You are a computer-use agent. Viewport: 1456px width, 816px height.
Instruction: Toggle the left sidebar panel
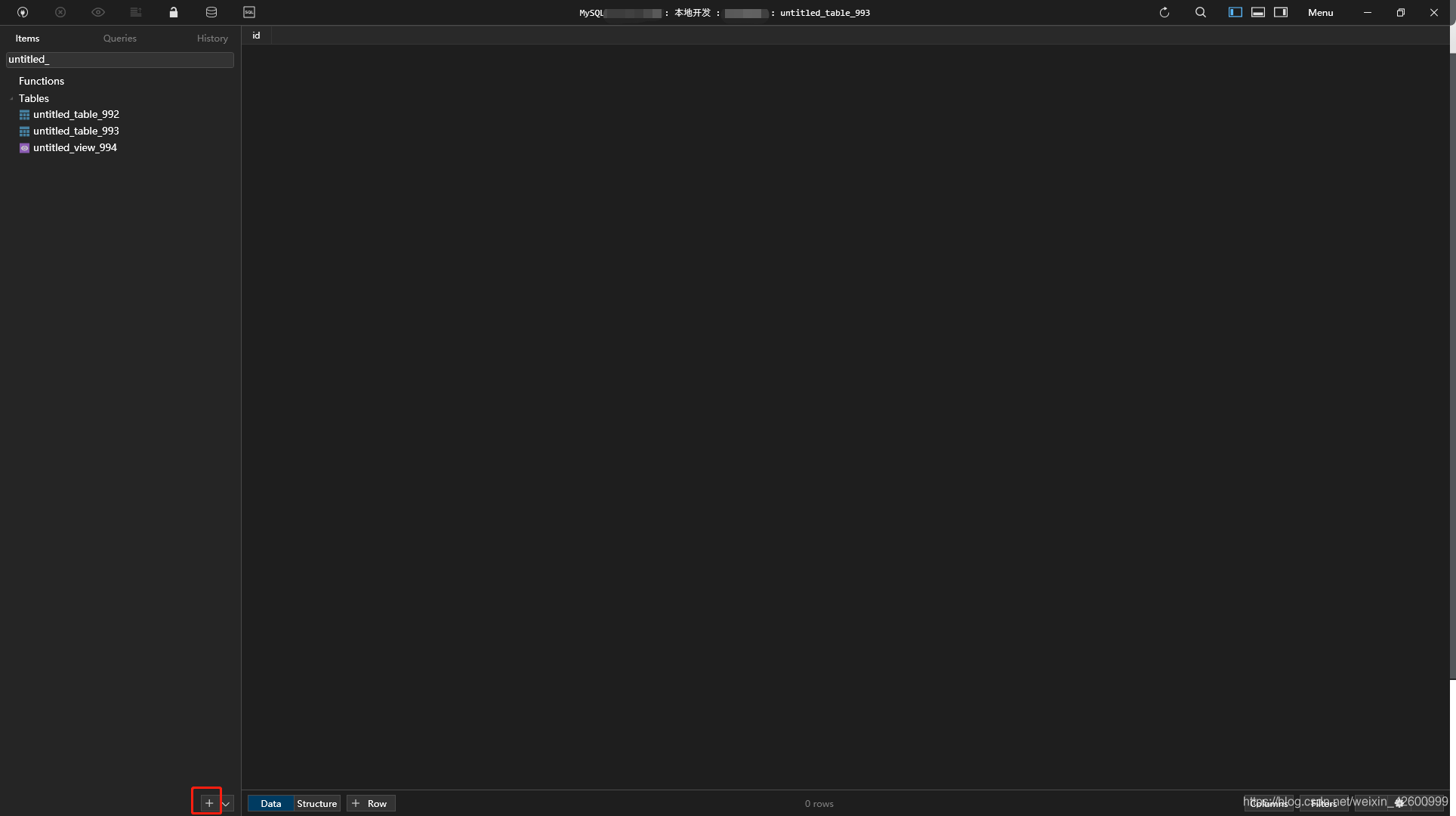(x=1235, y=12)
